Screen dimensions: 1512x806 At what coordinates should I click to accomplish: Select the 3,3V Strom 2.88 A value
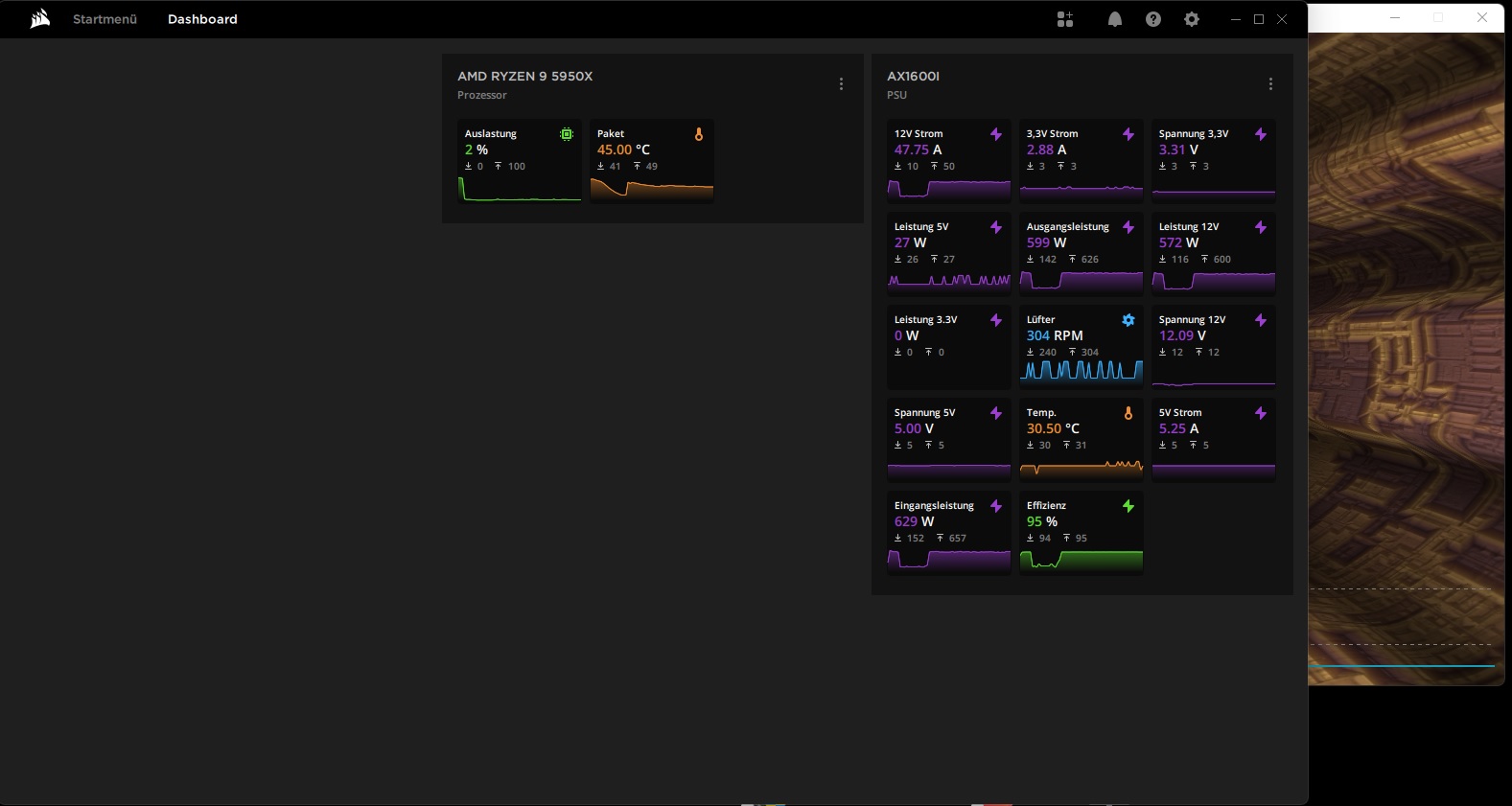[x=1046, y=150]
